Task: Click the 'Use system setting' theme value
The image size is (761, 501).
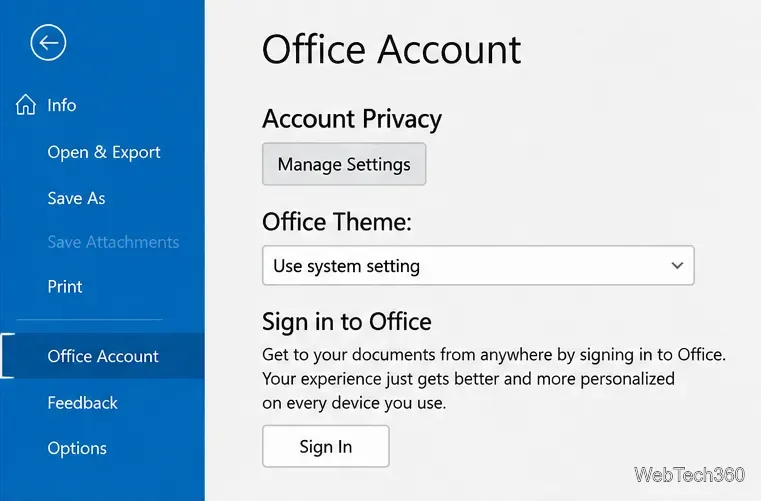Action: tap(346, 266)
